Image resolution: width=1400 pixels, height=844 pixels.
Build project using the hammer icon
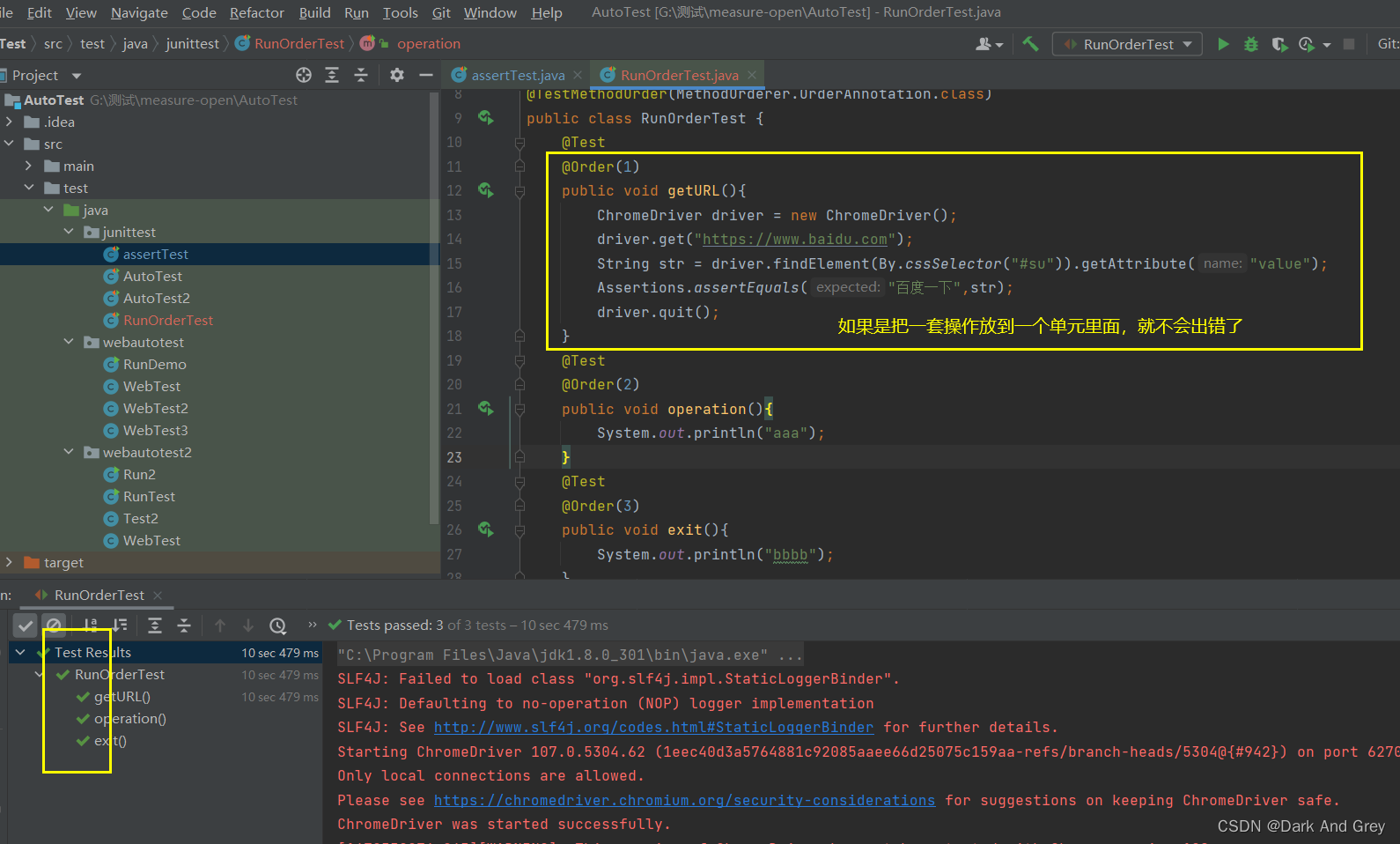click(1030, 44)
